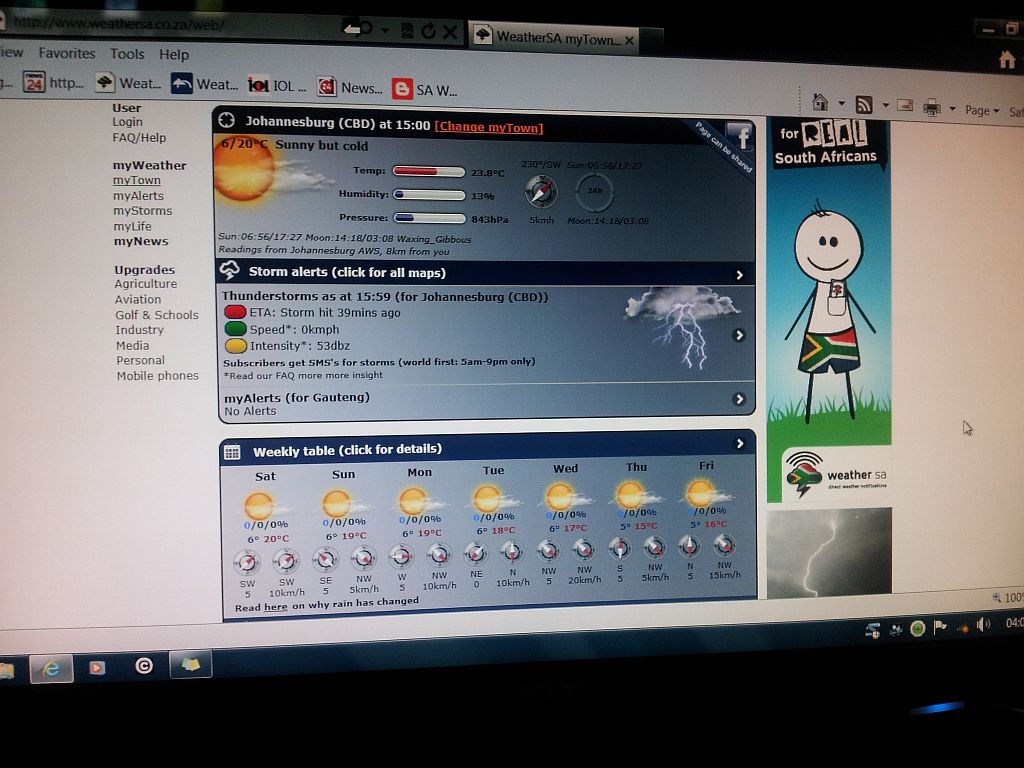Close the WeatherSA myTown tab
1024x768 pixels.
(629, 40)
